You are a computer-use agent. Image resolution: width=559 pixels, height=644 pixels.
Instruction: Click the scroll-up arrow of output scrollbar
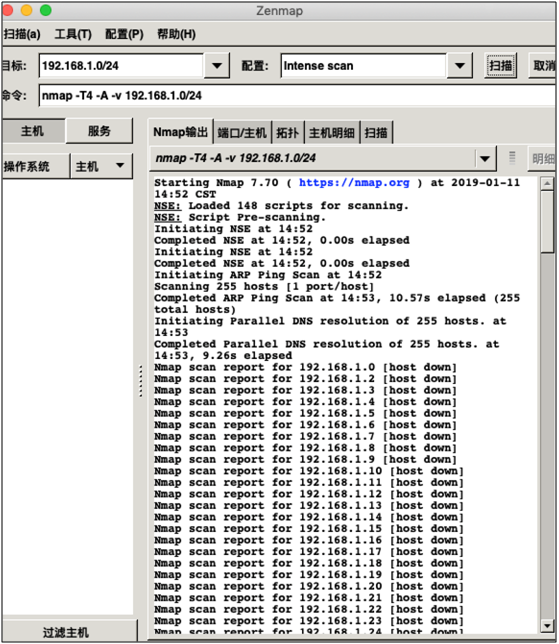tap(547, 184)
